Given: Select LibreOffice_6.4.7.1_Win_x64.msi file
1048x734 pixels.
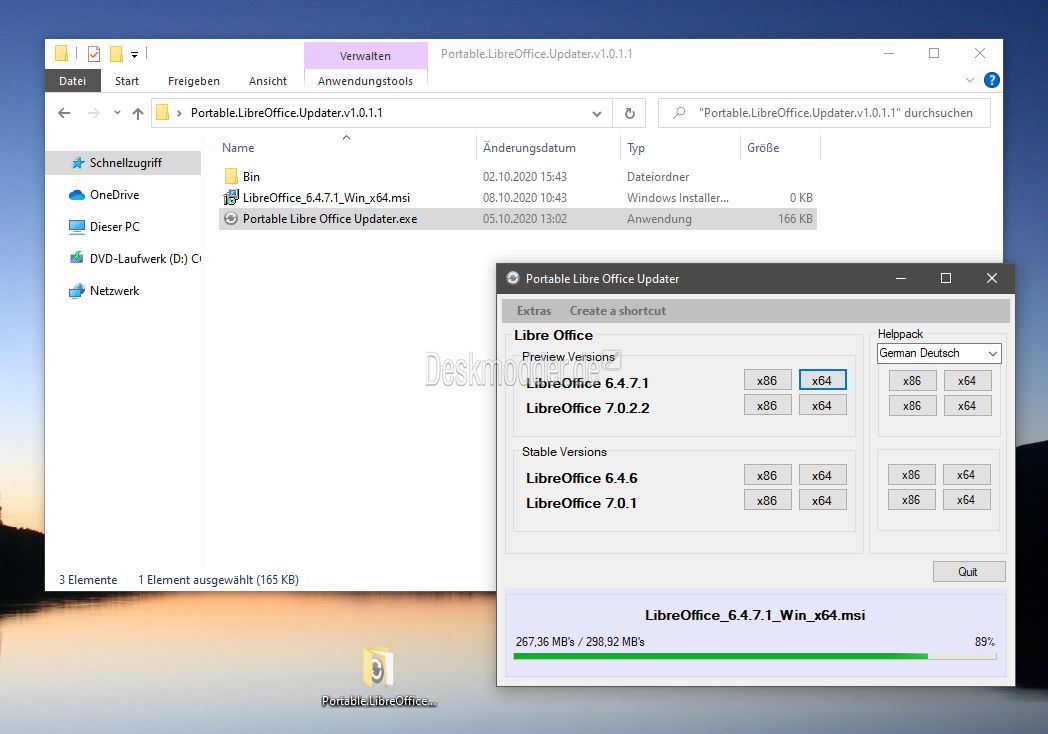Looking at the screenshot, I should coord(517,198).
